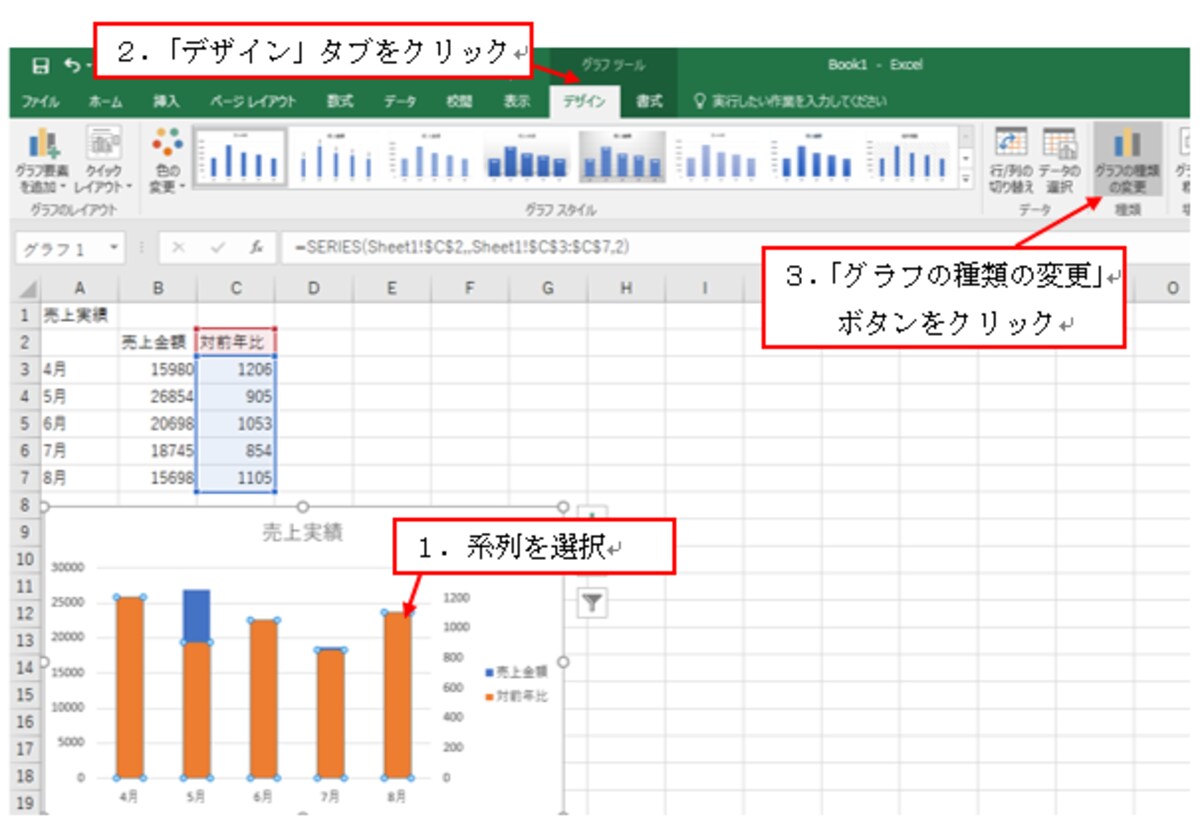Open クイックレイアウト (Quick Layout)
Screen dimensions: 1200x823
(x=103, y=160)
